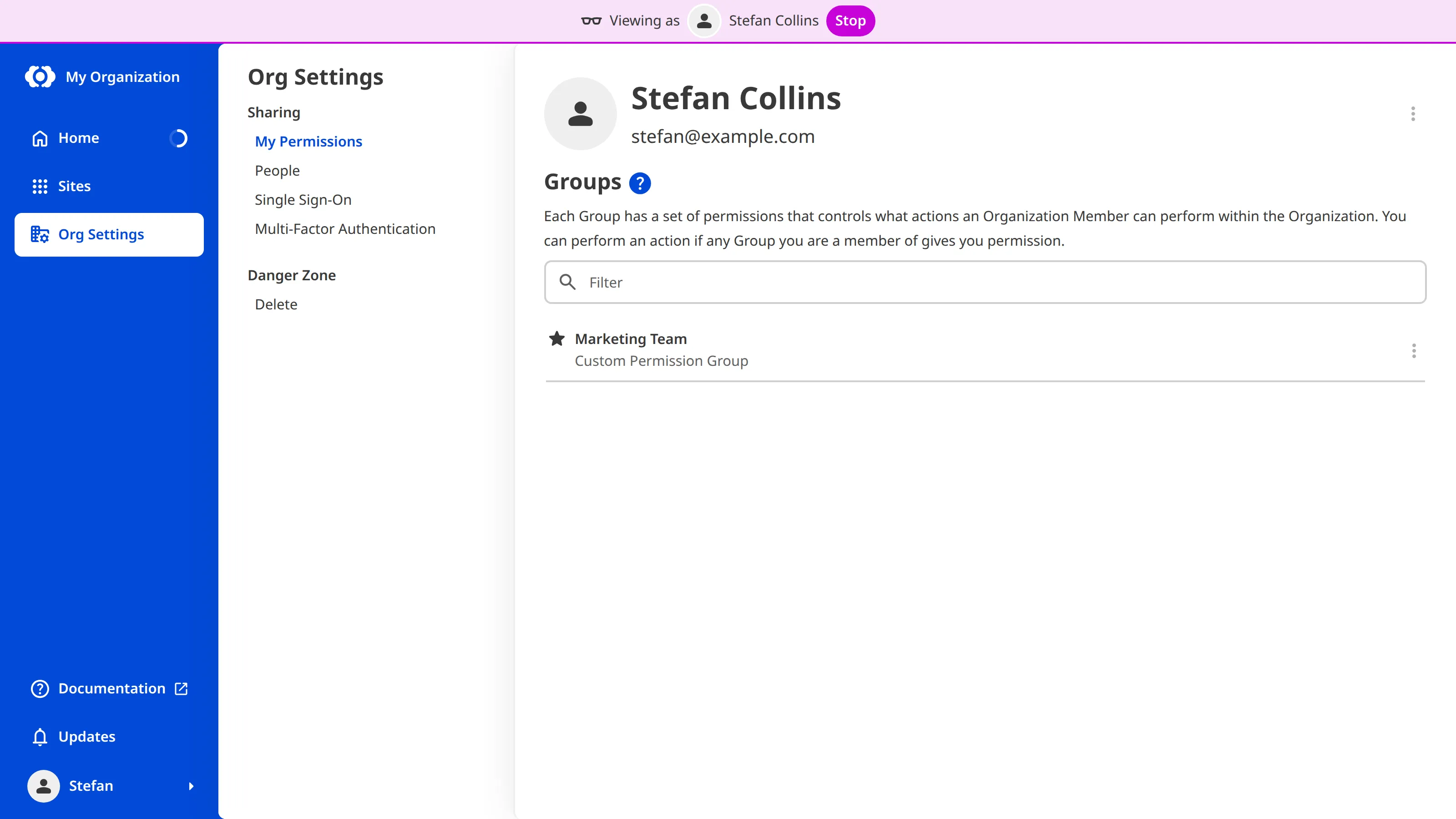Click the Groups help question mark icon
The width and height of the screenshot is (1456, 819).
pyautogui.click(x=640, y=183)
